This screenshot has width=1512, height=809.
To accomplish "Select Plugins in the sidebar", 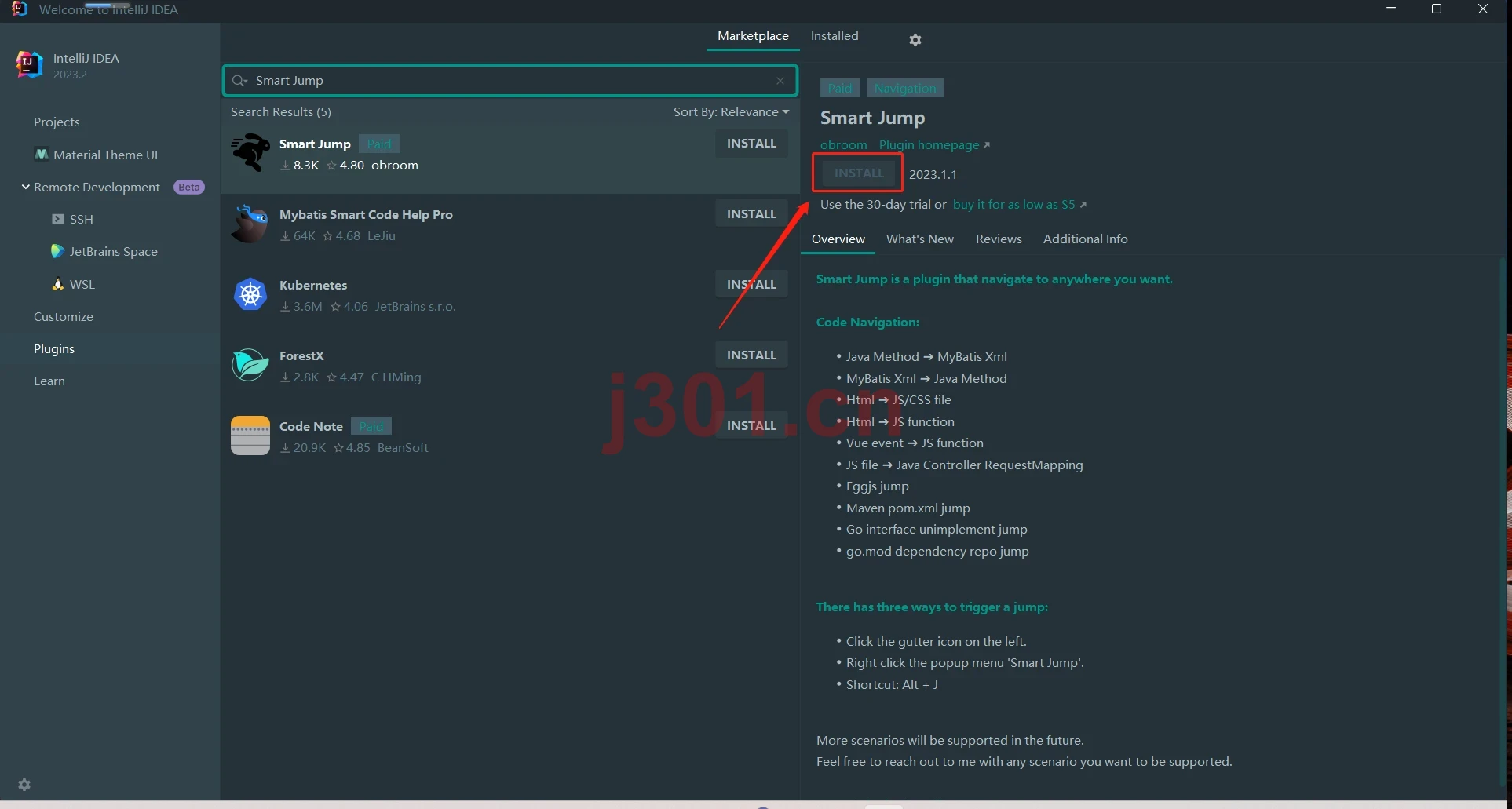I will coord(54,349).
